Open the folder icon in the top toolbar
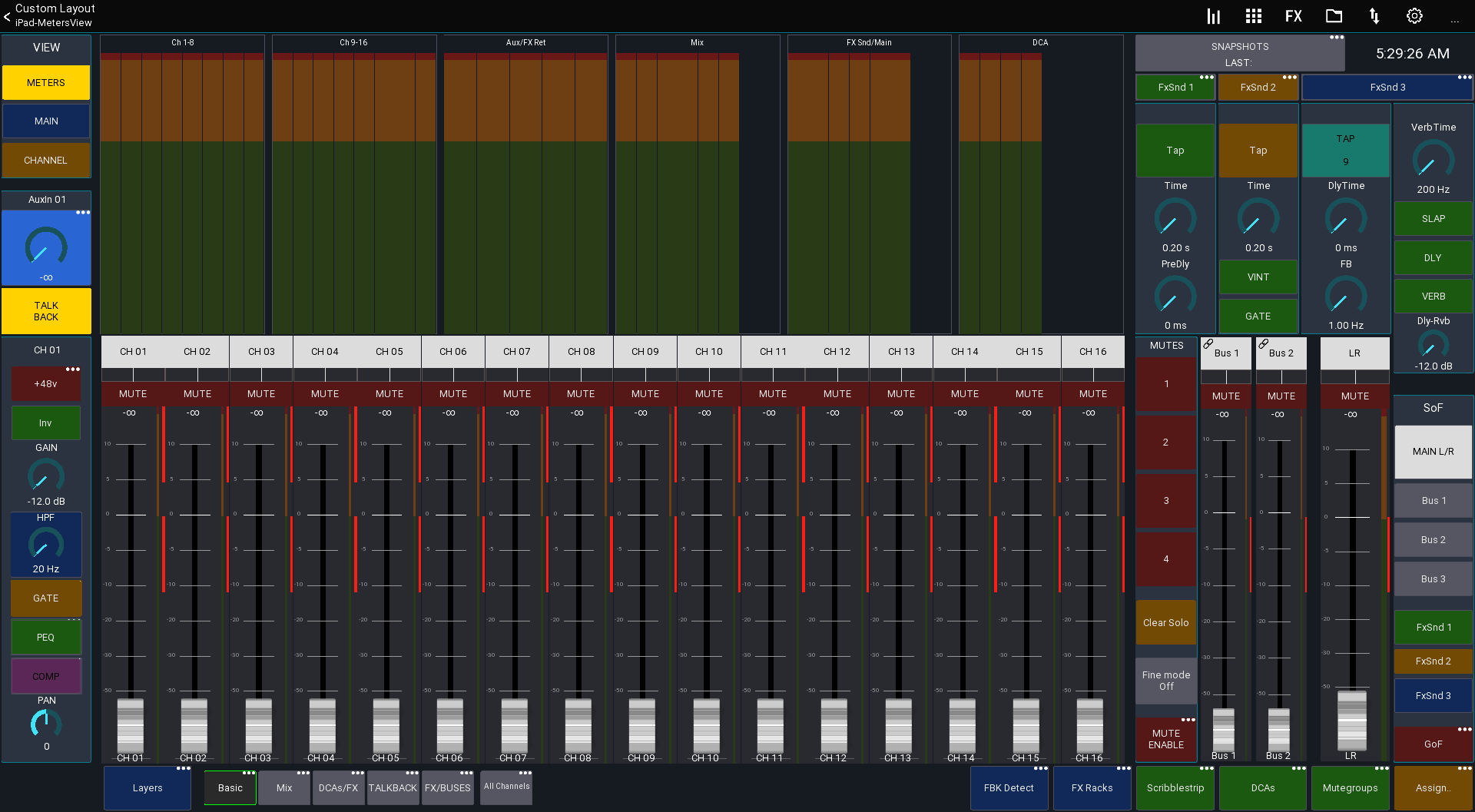The height and width of the screenshot is (812, 1475). click(x=1334, y=15)
